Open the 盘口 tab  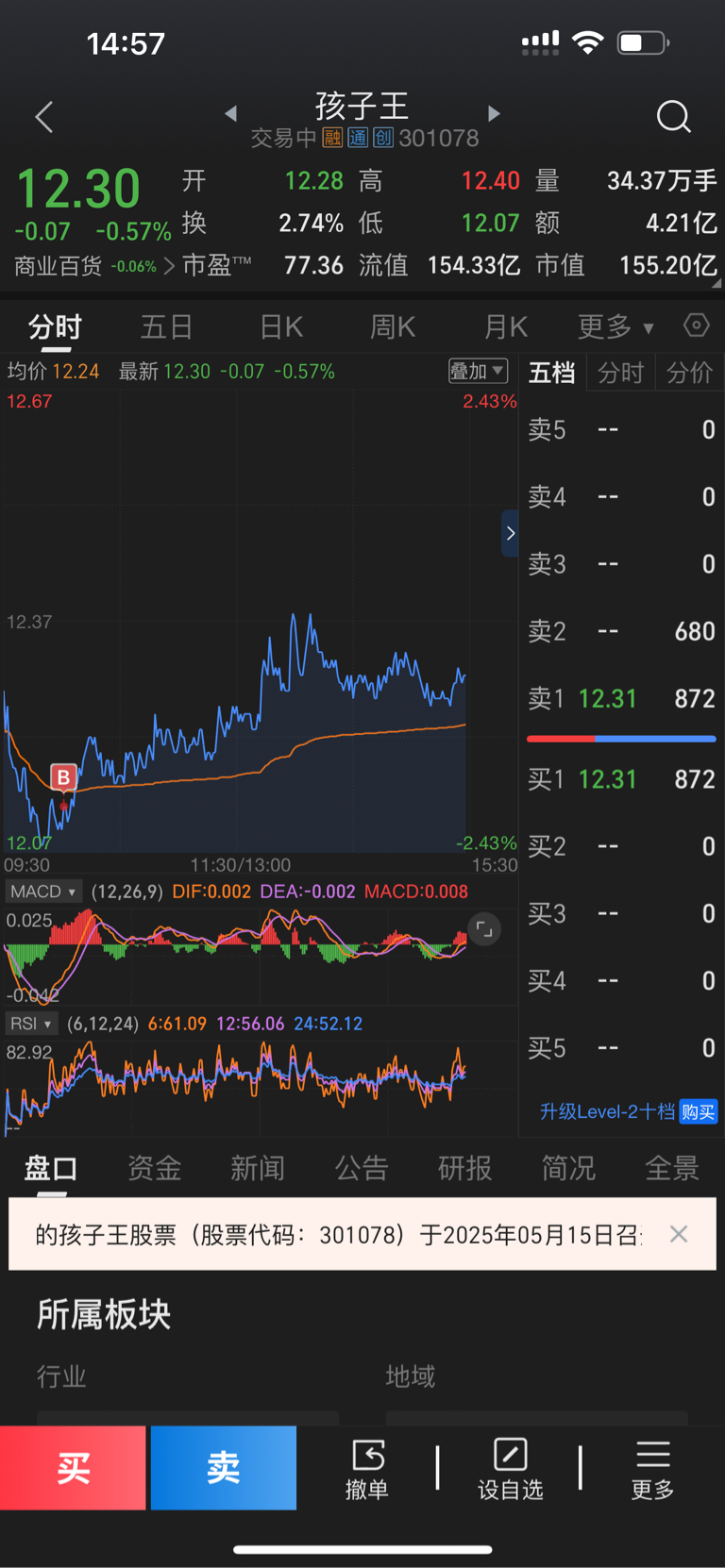[x=51, y=1168]
